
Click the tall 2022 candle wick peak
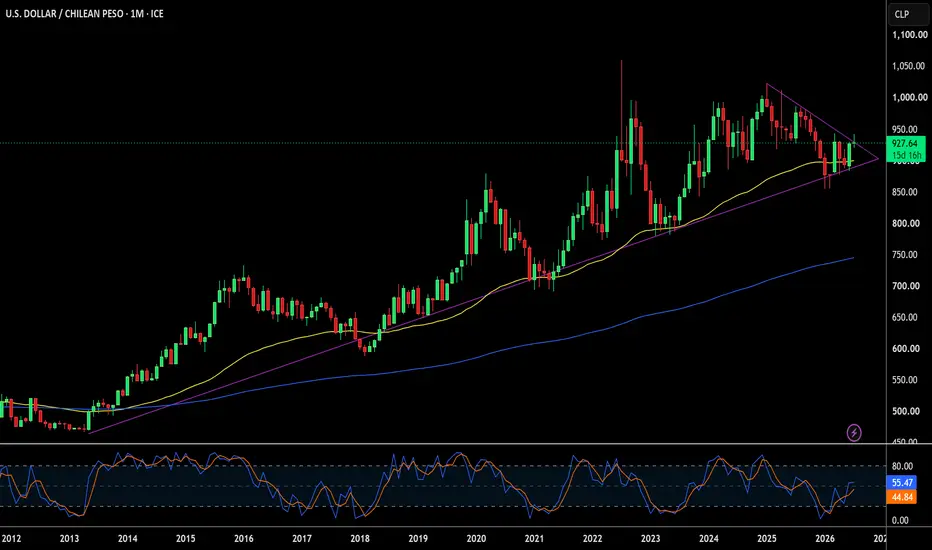[x=622, y=61]
